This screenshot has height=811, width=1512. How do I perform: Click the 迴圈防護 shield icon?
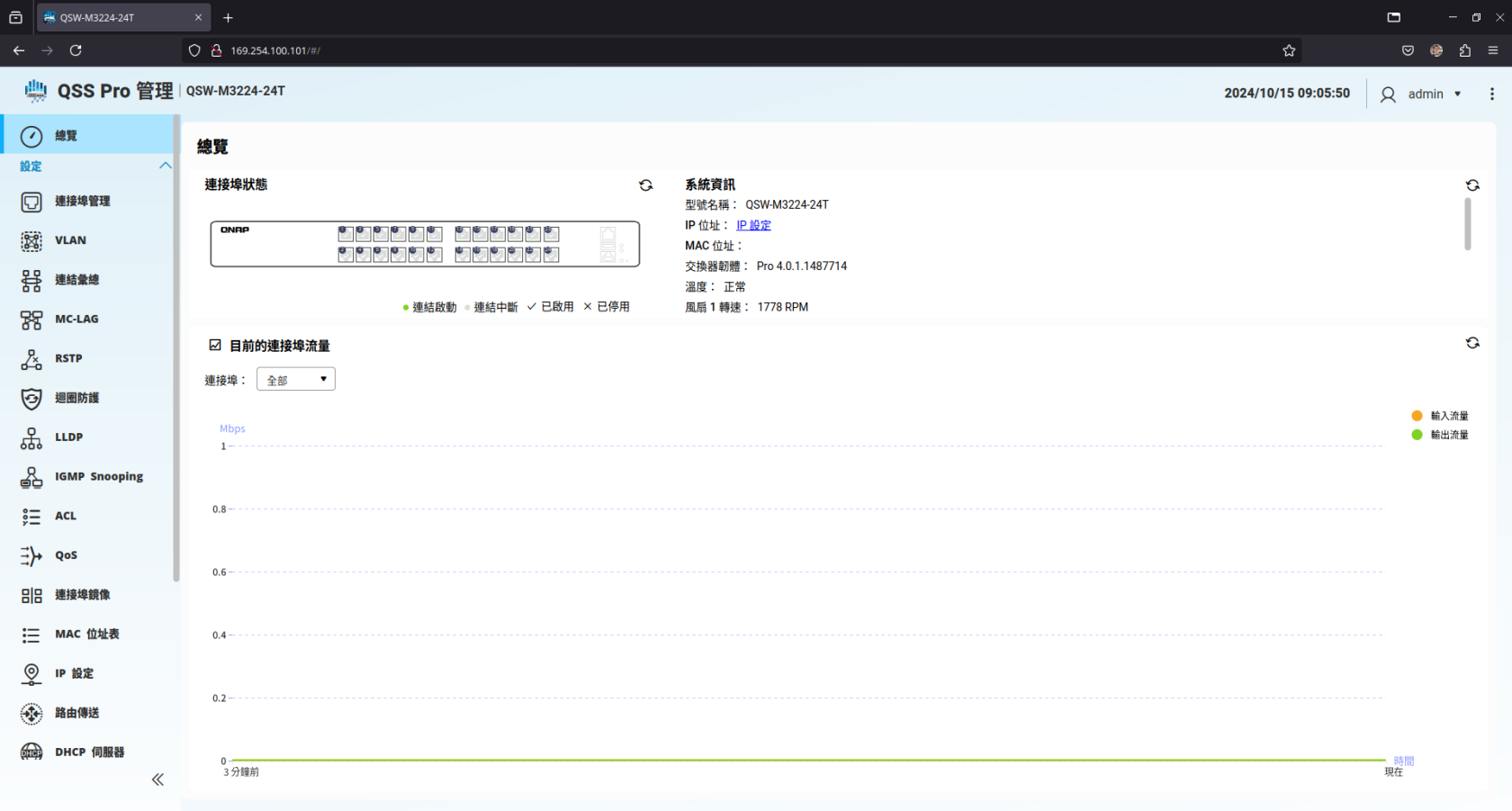(x=31, y=399)
